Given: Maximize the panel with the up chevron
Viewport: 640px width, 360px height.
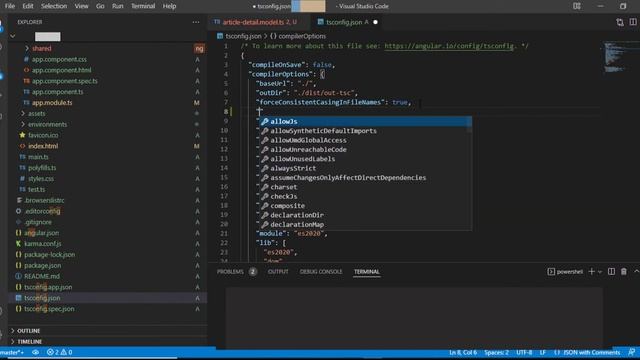Looking at the screenshot, I should 636,271.
